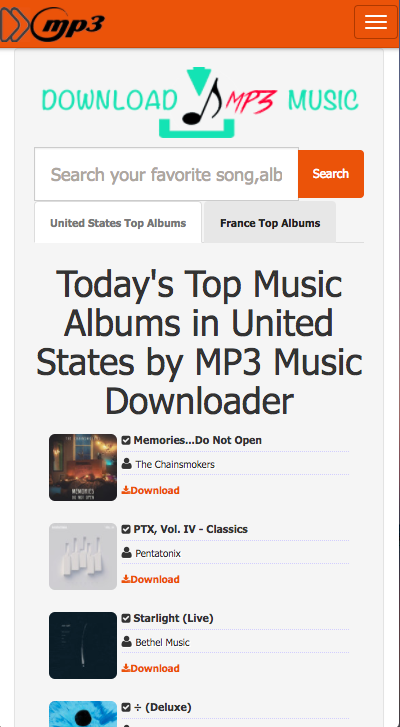Switch to France Top Albums tab
The image size is (400, 727).
270,223
